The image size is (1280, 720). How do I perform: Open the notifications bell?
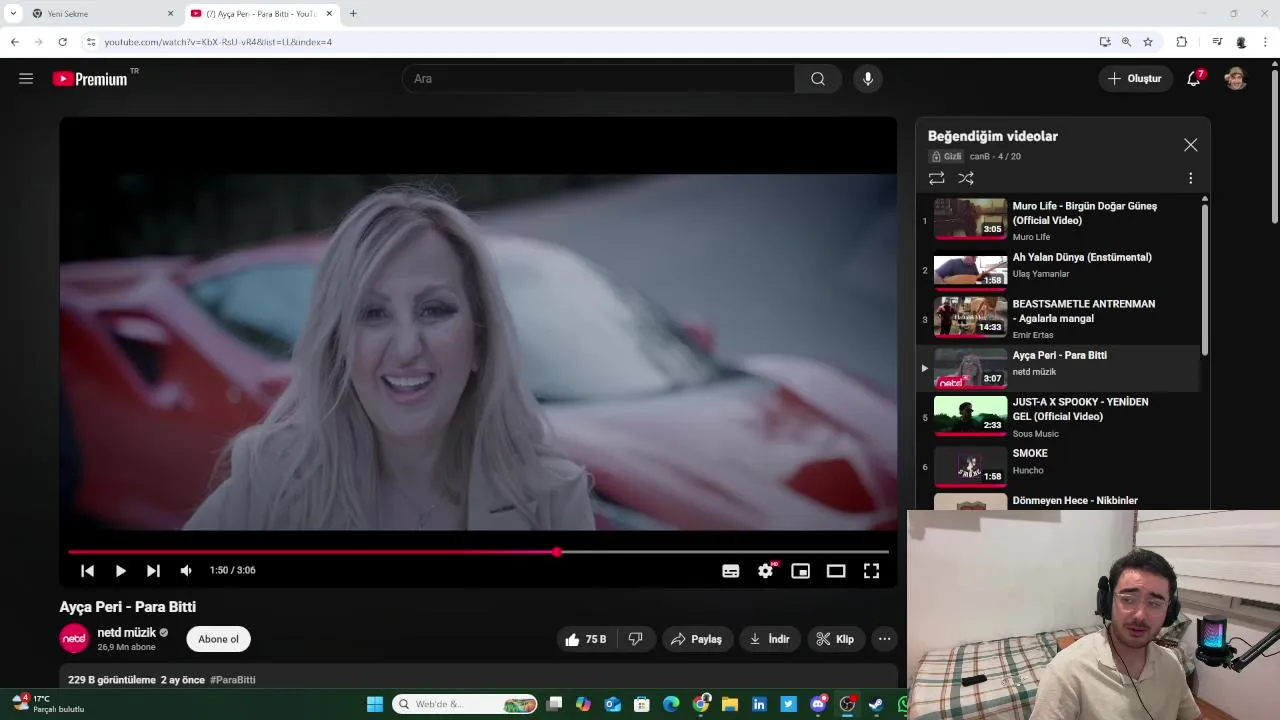pyautogui.click(x=1194, y=79)
